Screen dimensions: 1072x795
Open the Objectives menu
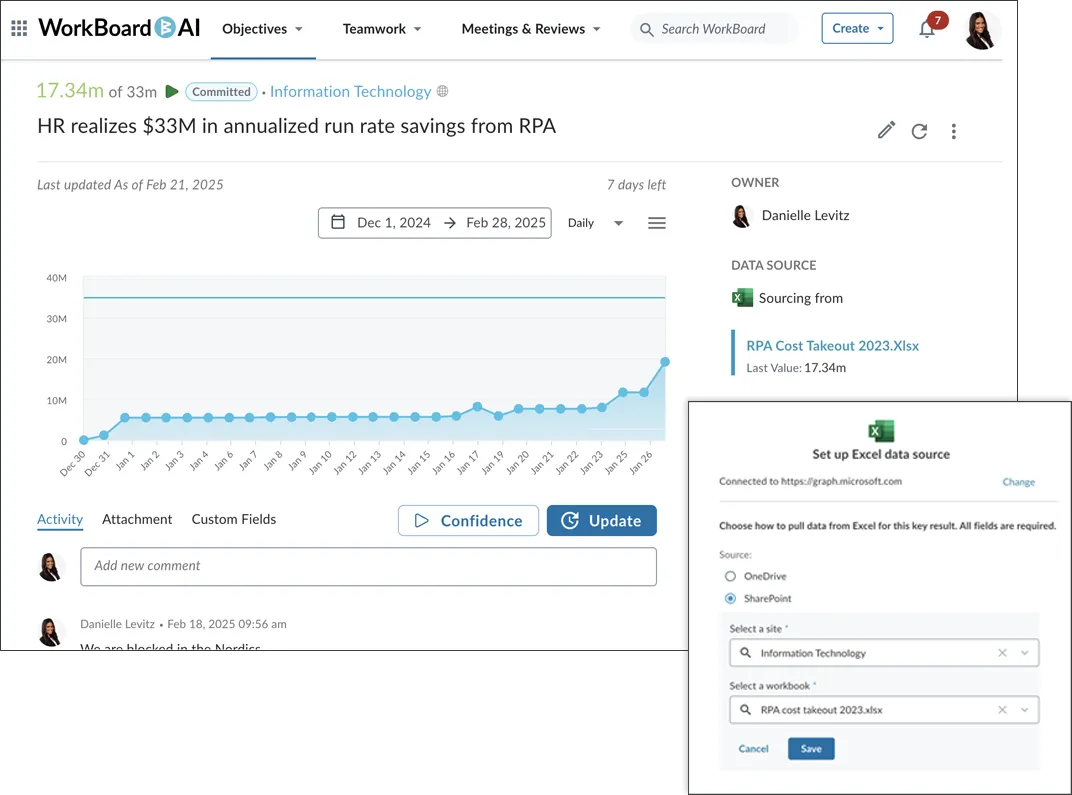[x=262, y=29]
